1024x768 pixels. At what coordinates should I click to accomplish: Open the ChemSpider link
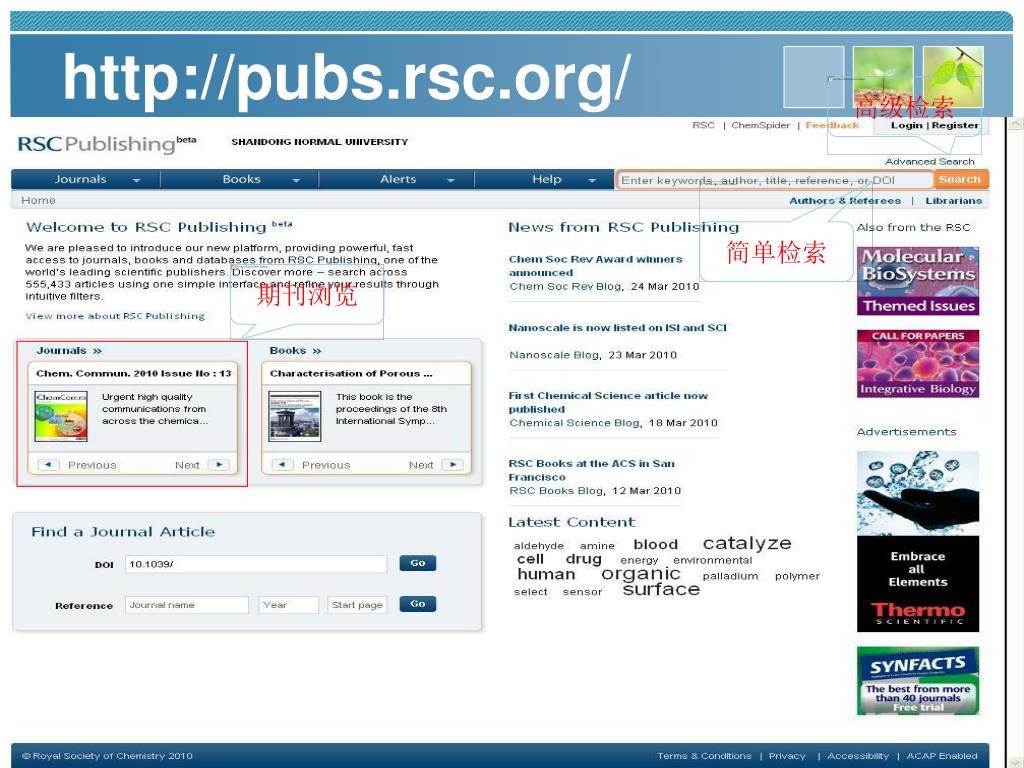coord(760,125)
